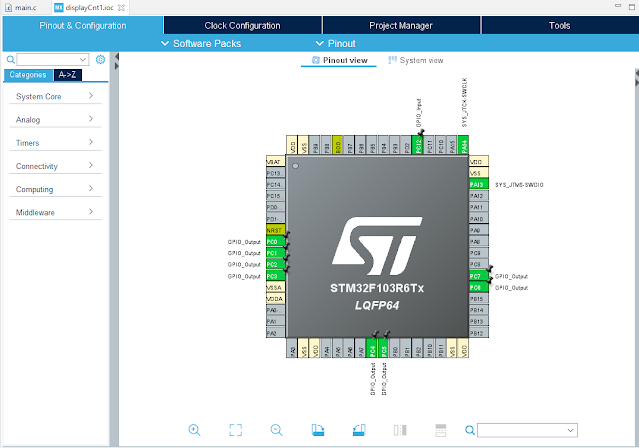
Task: Switch the peripheral list to A->Z sorting
Action: point(68,75)
